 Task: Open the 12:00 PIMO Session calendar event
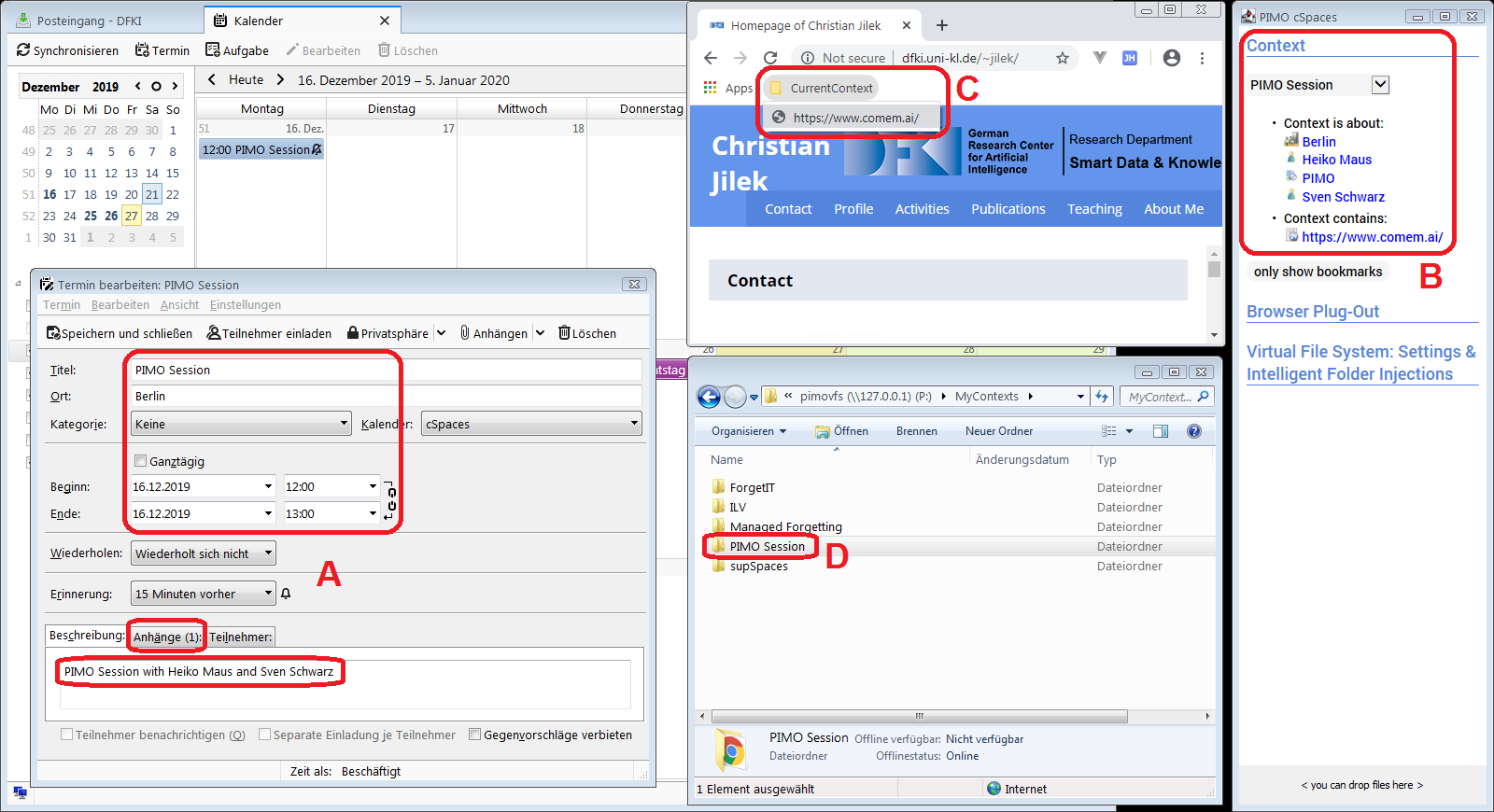click(261, 149)
